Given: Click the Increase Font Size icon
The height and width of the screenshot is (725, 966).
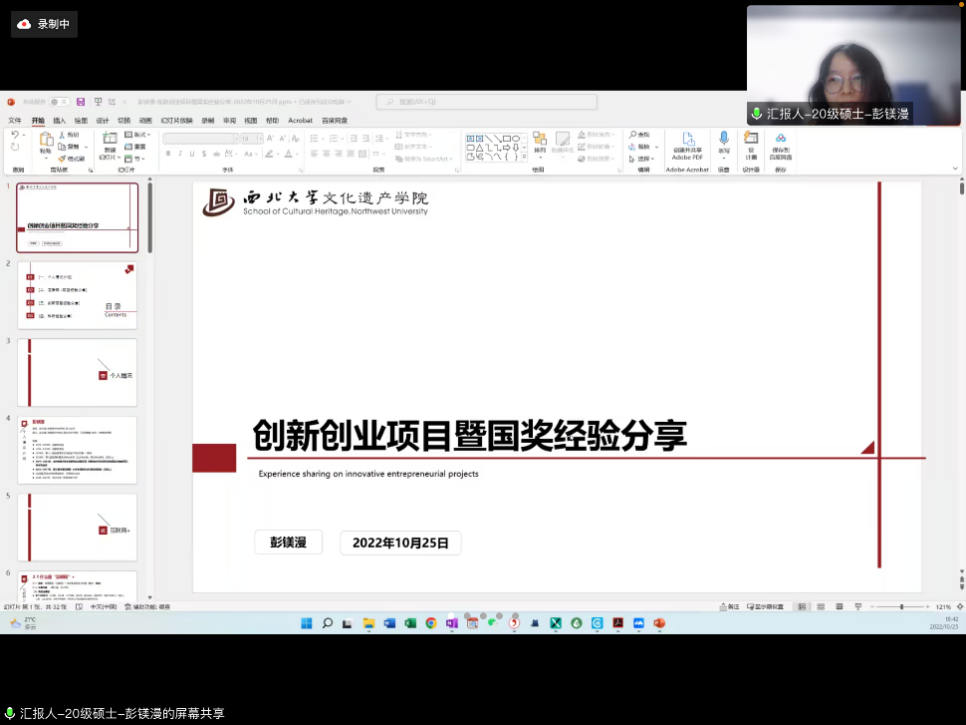Looking at the screenshot, I should coord(270,138).
